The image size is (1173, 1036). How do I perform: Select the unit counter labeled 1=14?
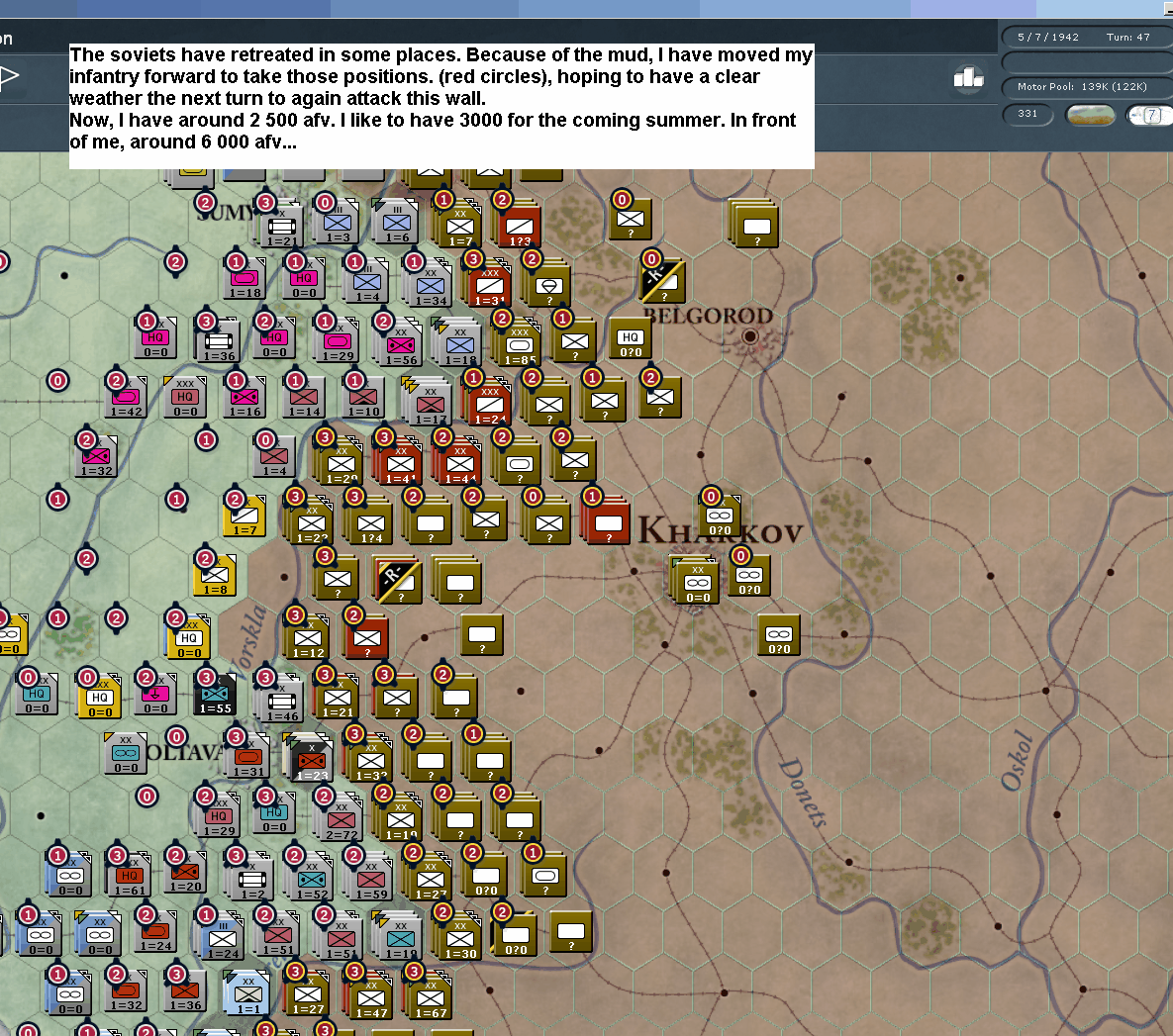[304, 397]
